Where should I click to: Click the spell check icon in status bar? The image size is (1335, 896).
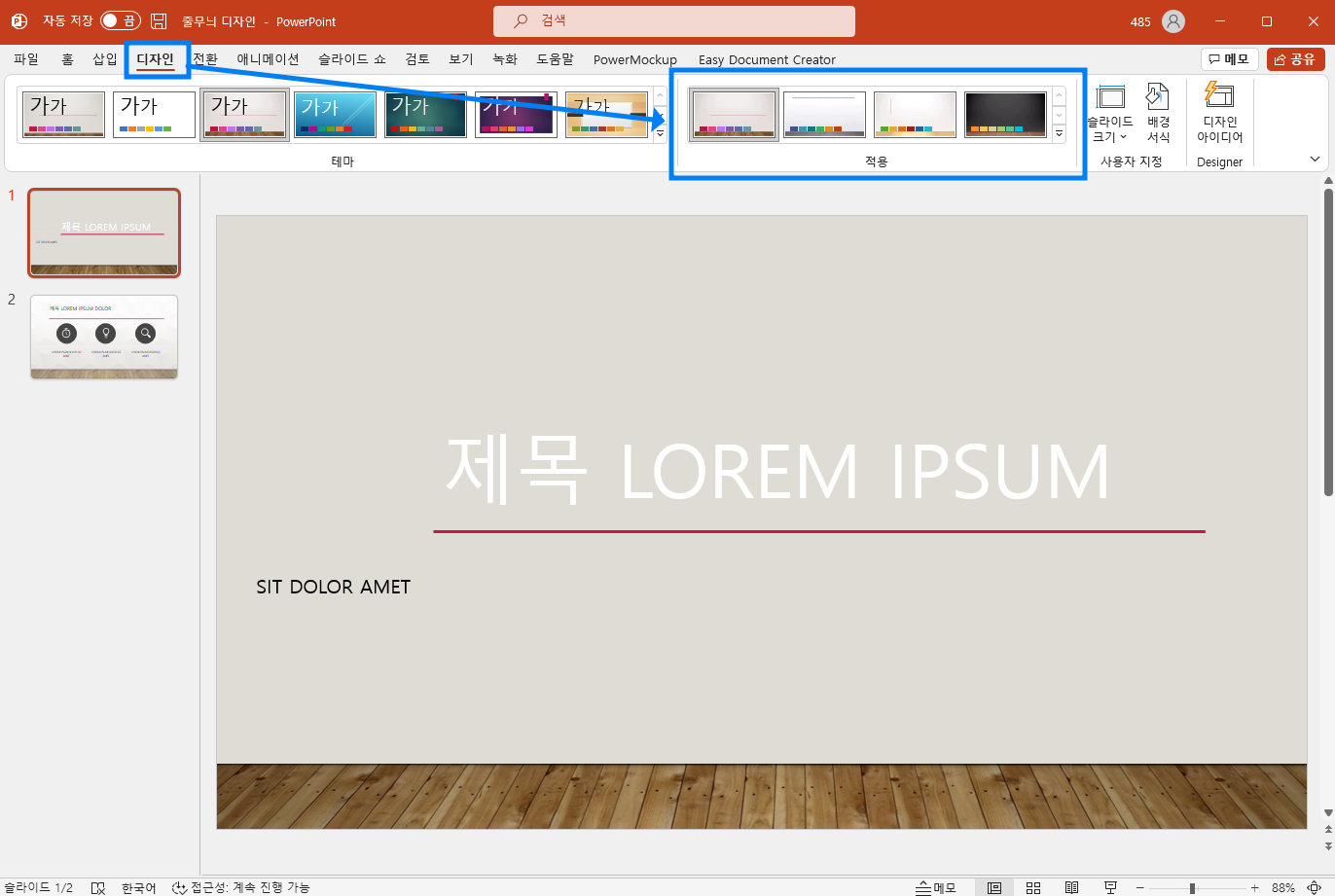coord(98,887)
